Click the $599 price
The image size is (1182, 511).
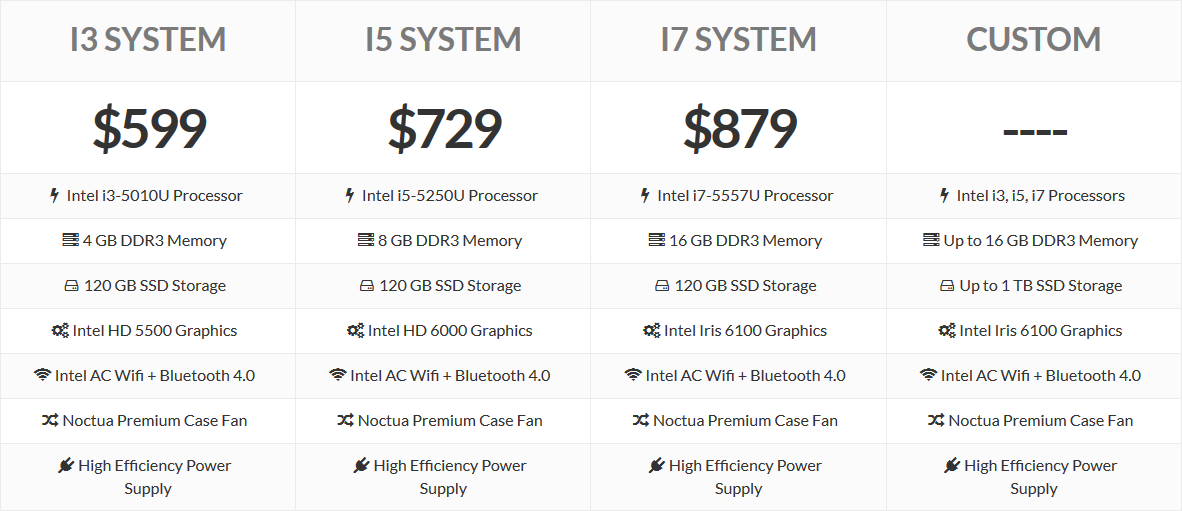click(149, 128)
